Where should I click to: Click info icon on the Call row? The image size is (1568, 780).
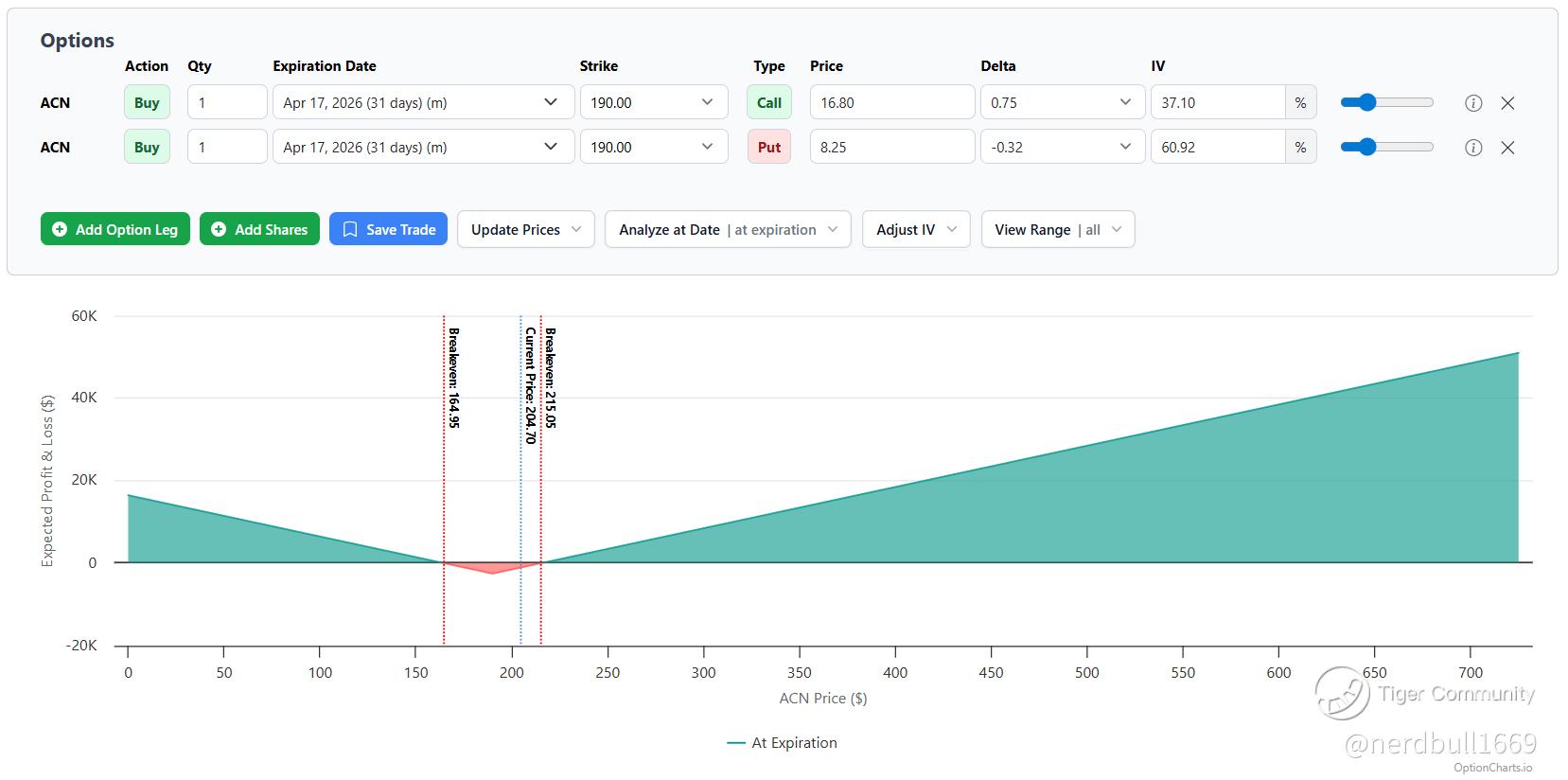pos(1472,103)
